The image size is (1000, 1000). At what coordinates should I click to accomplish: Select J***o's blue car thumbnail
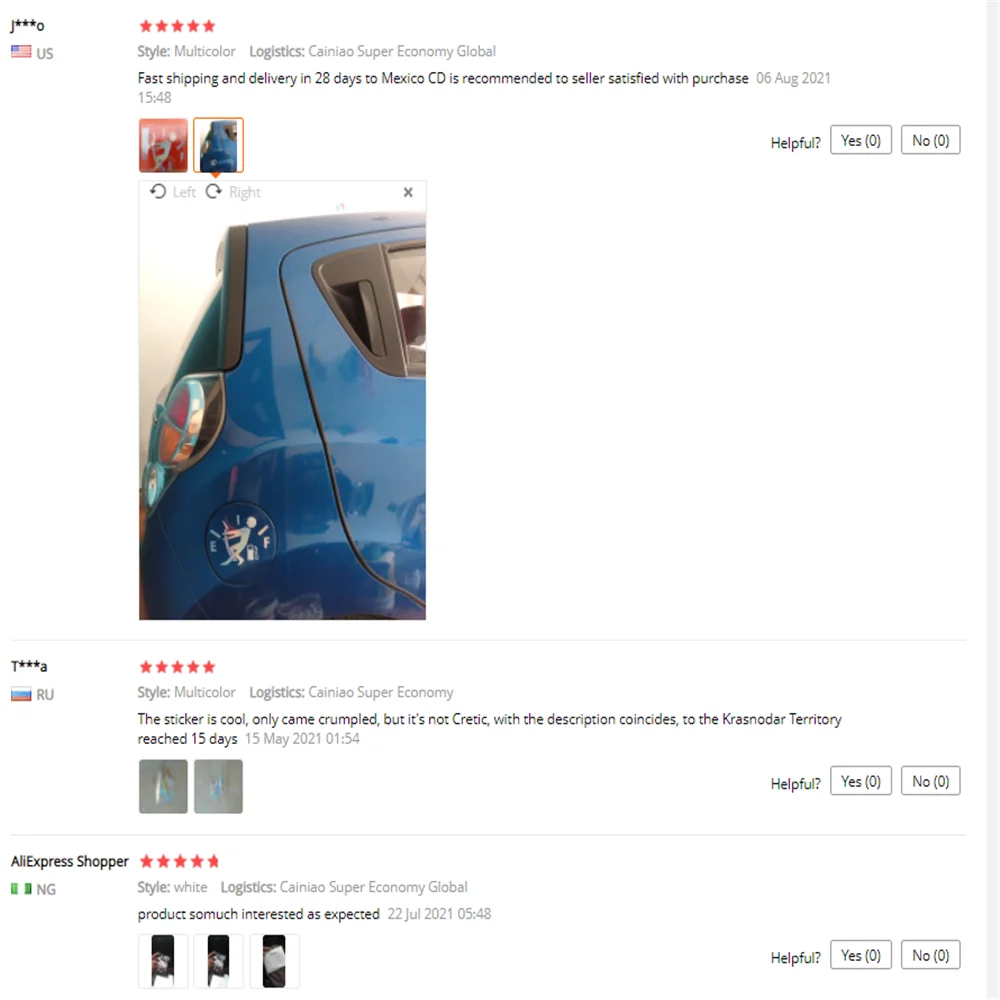(218, 145)
